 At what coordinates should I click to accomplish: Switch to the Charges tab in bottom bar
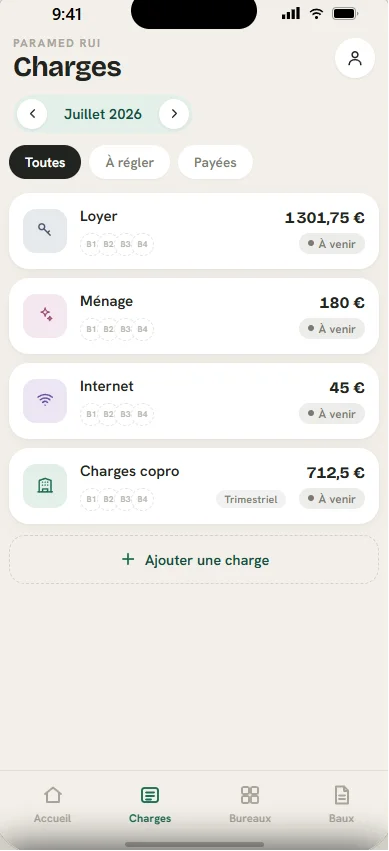coord(150,805)
